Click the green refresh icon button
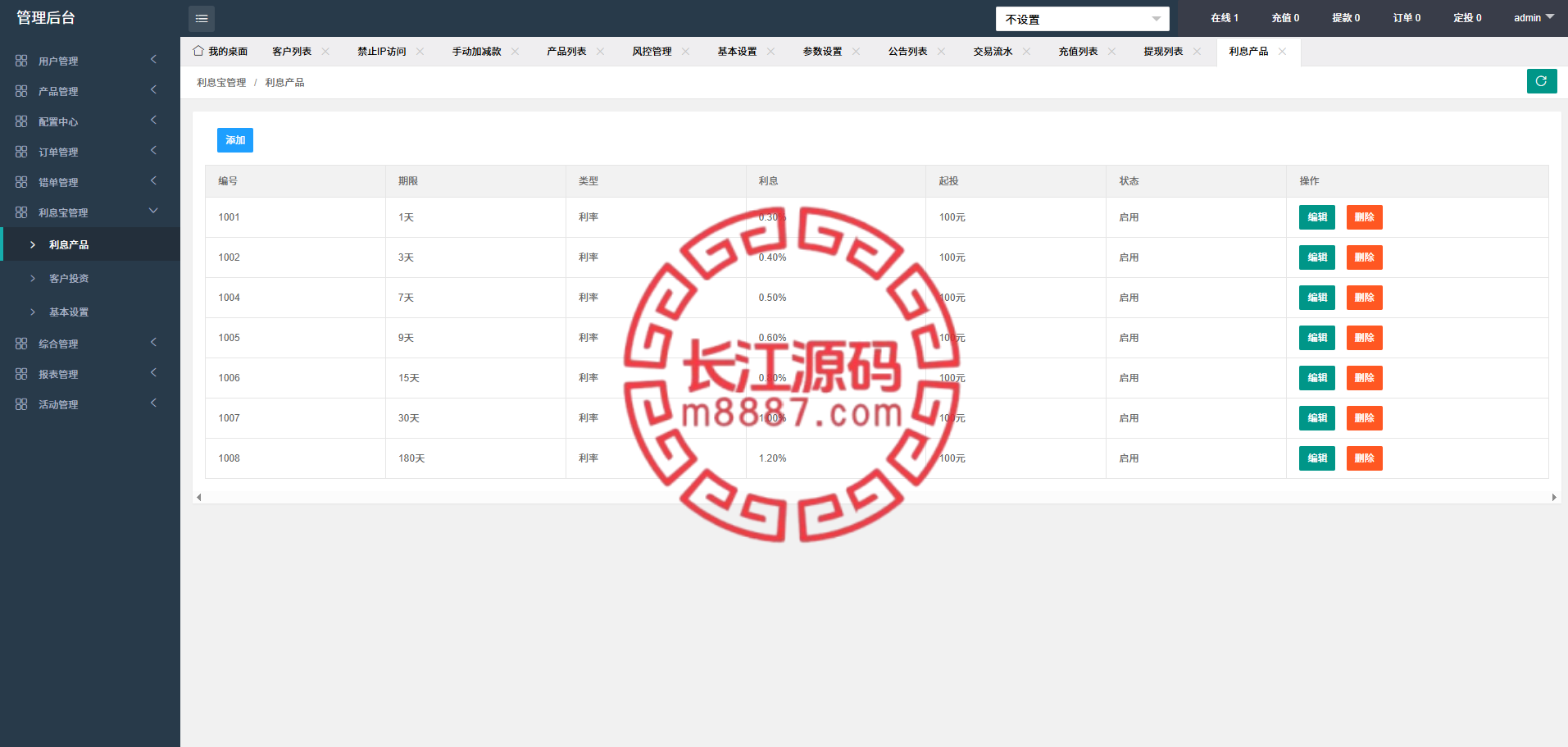 (x=1542, y=81)
